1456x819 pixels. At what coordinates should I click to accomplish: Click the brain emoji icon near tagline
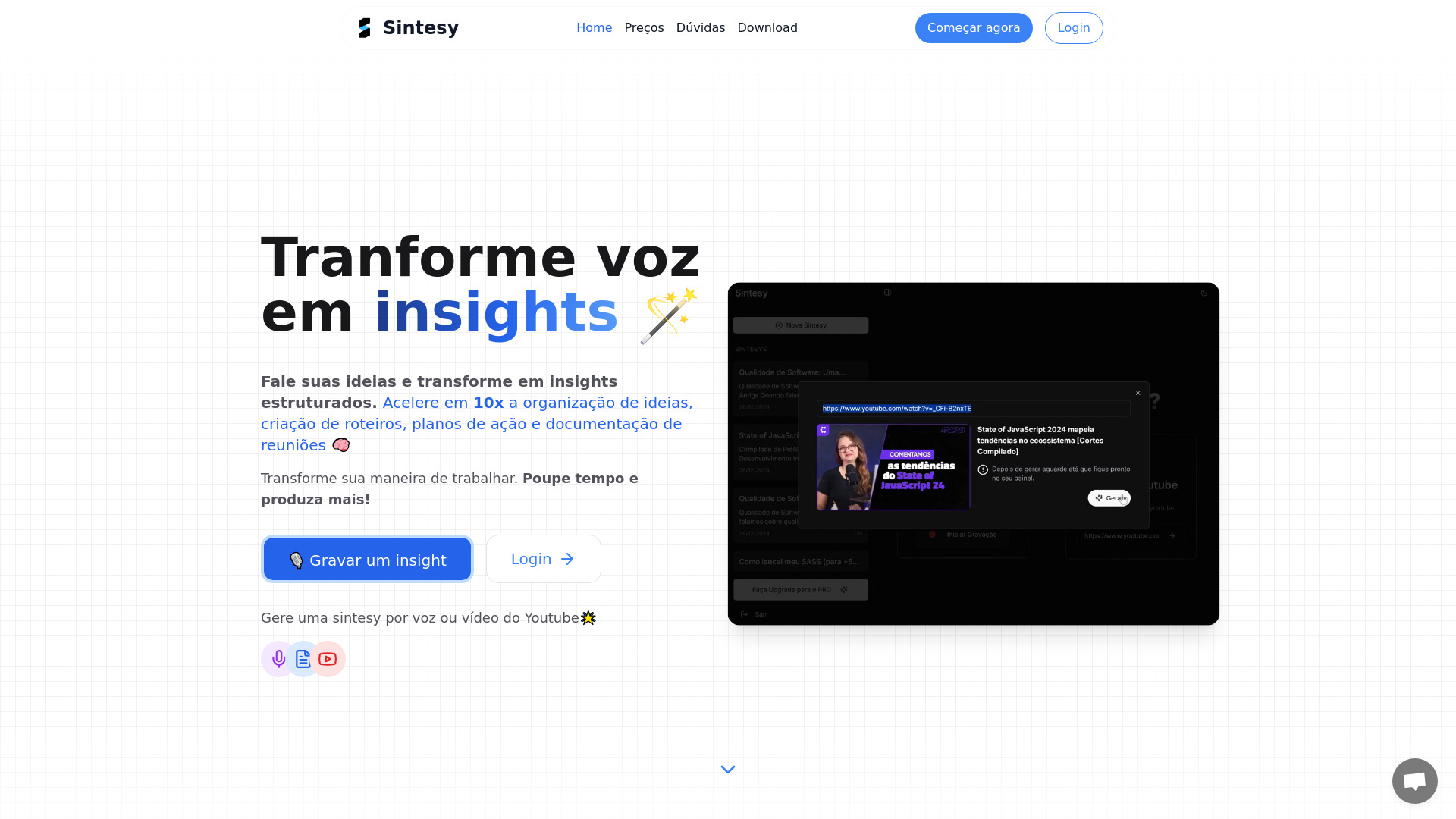[x=340, y=445]
